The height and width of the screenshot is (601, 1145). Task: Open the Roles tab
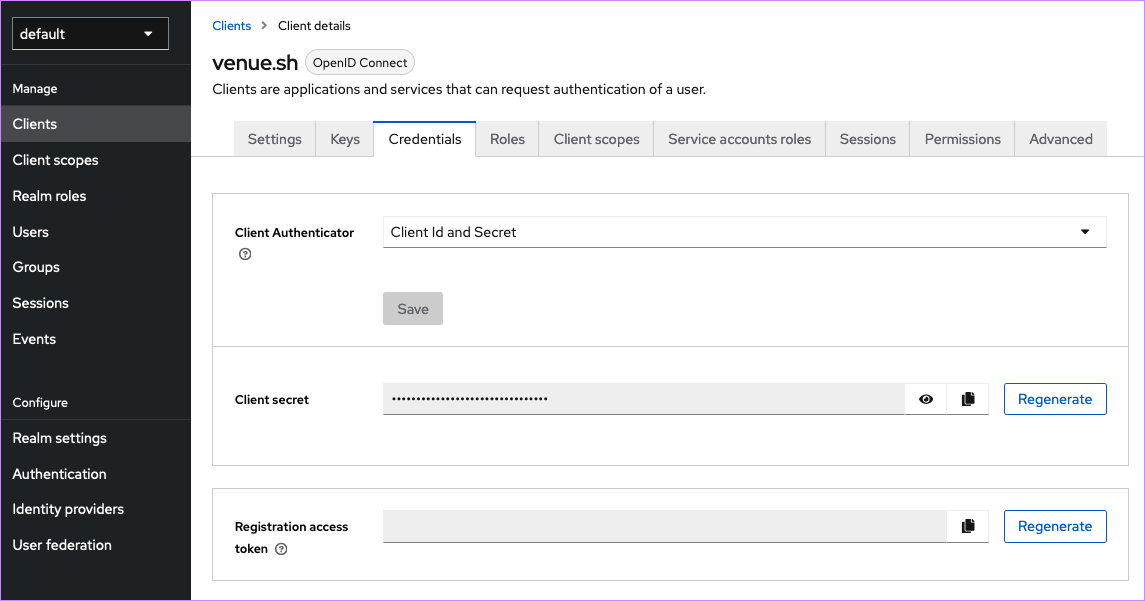(508, 139)
